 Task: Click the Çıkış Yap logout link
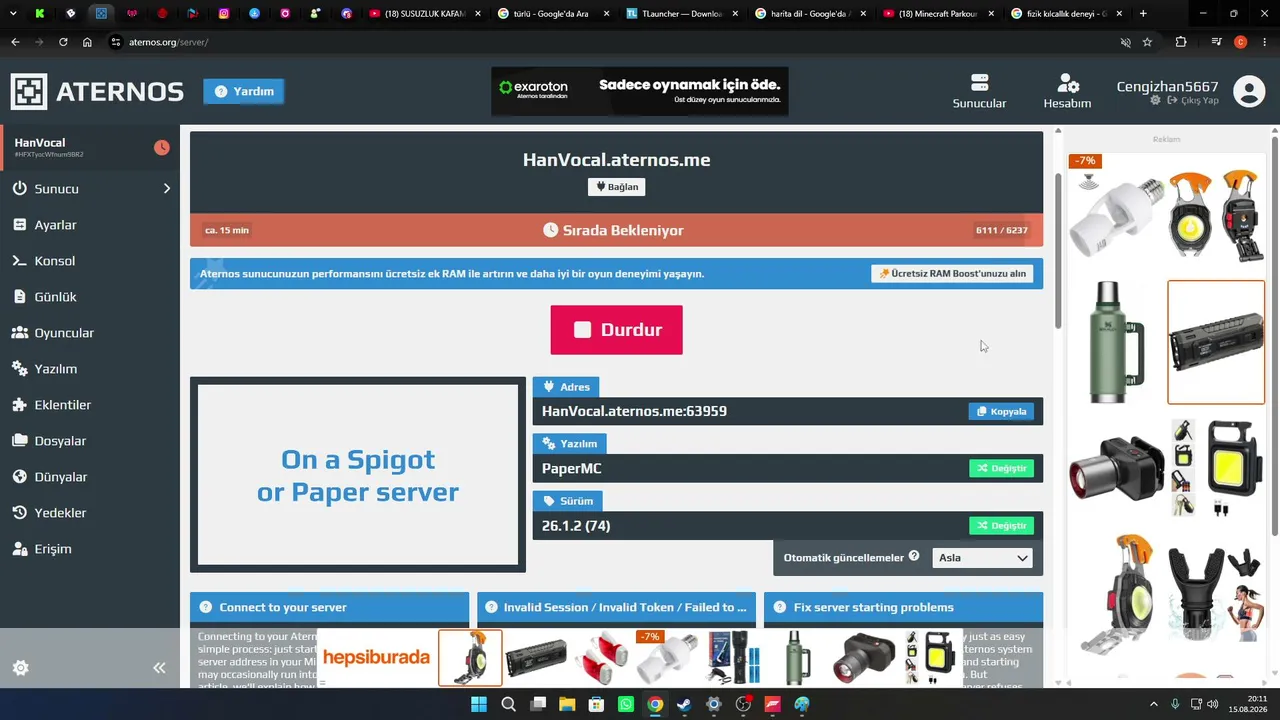click(x=1193, y=101)
